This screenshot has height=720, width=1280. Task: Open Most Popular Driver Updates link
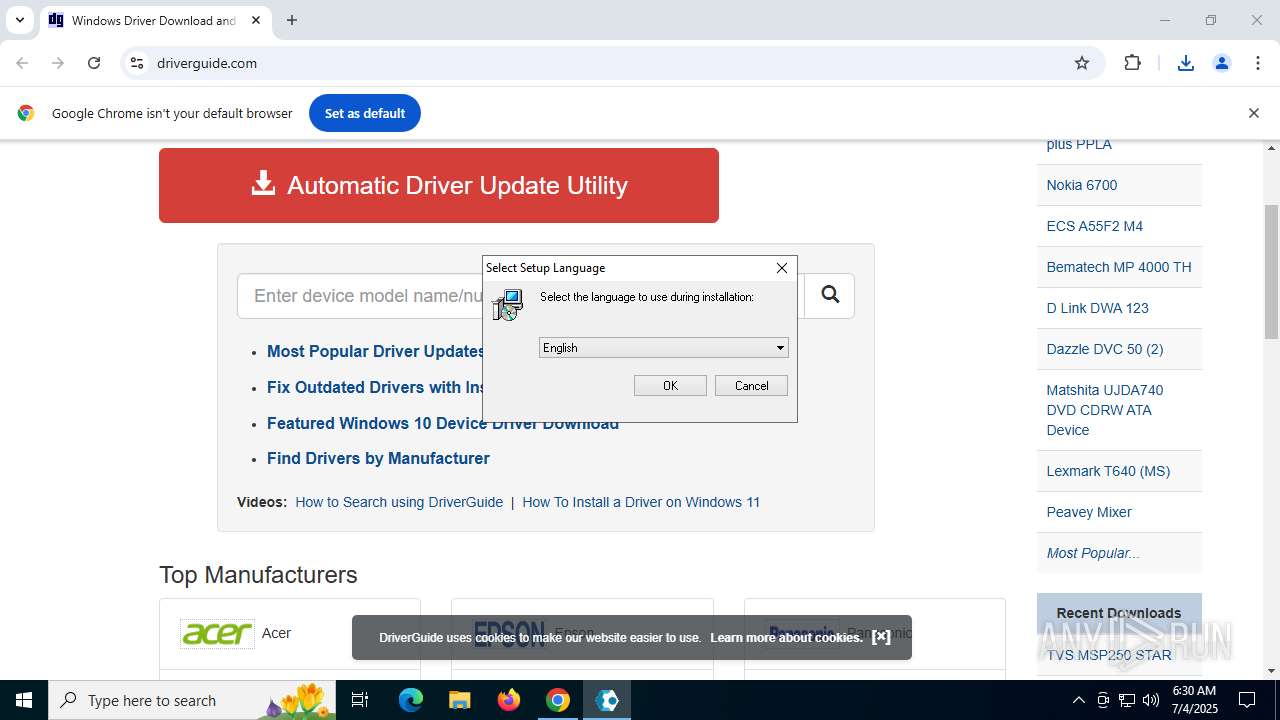tap(376, 352)
